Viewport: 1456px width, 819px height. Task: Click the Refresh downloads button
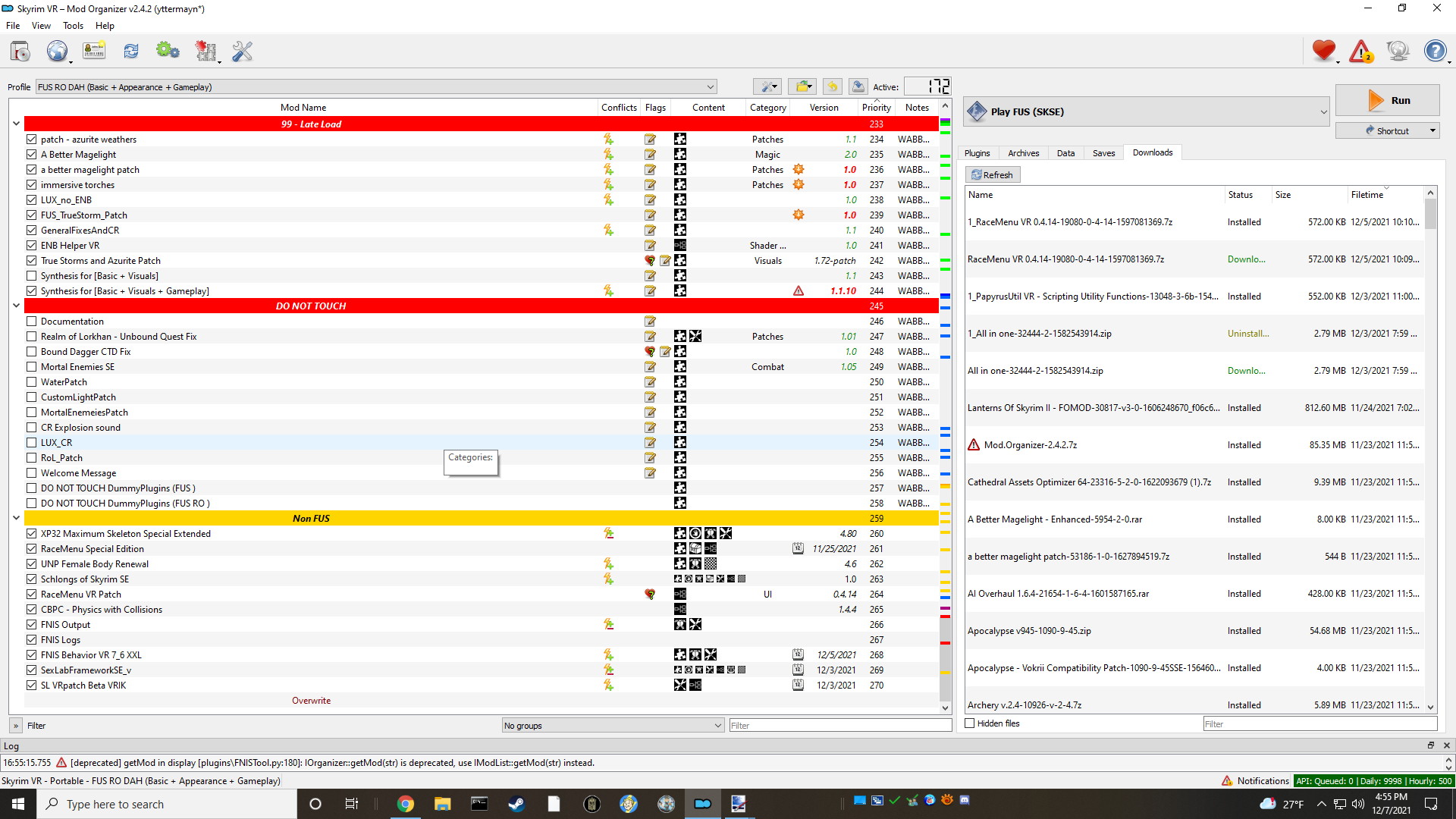coord(993,175)
